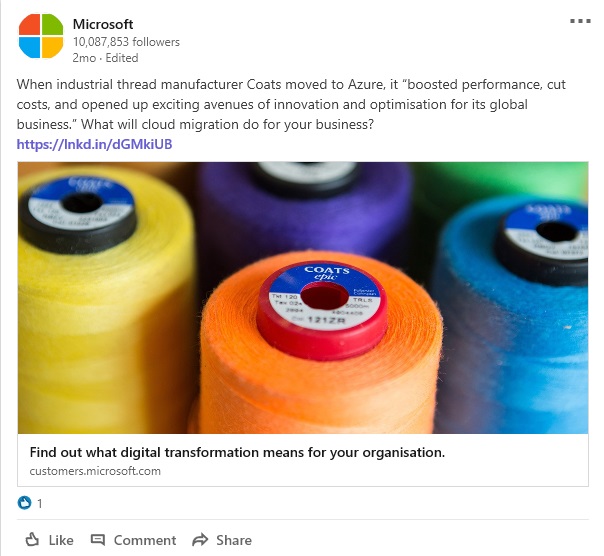Screen dimensions: 604x556
Task: Open the Microsoft company name link
Action: click(x=103, y=24)
